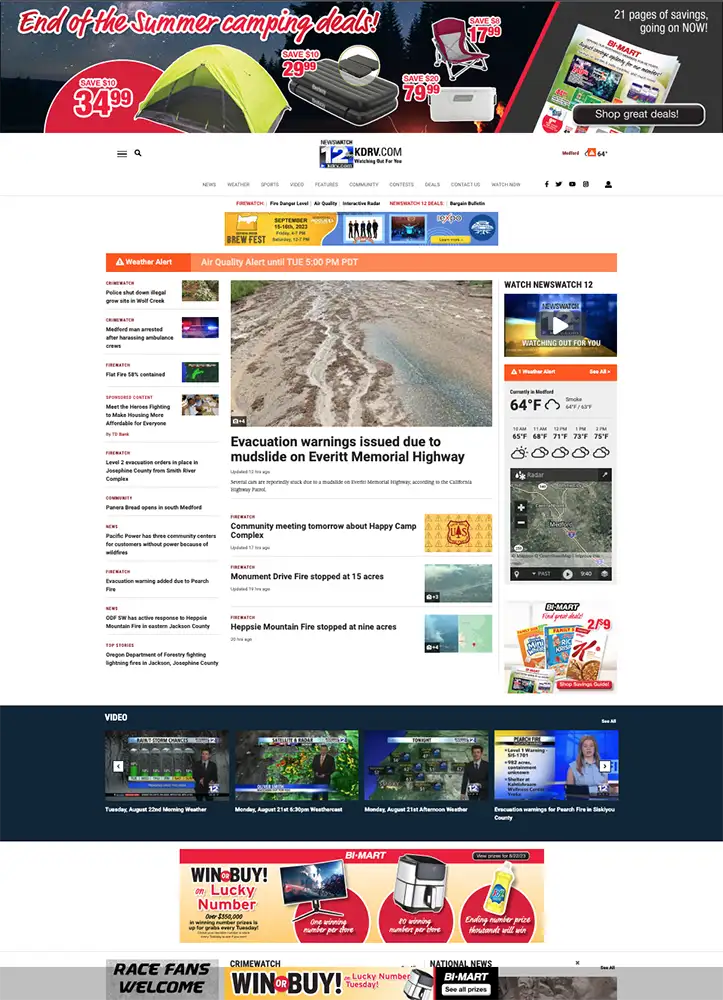Screen dimensions: 723x1000
Task: Open Heppsie Mountain Fire stopped at nine acres
Action: coord(314,627)
